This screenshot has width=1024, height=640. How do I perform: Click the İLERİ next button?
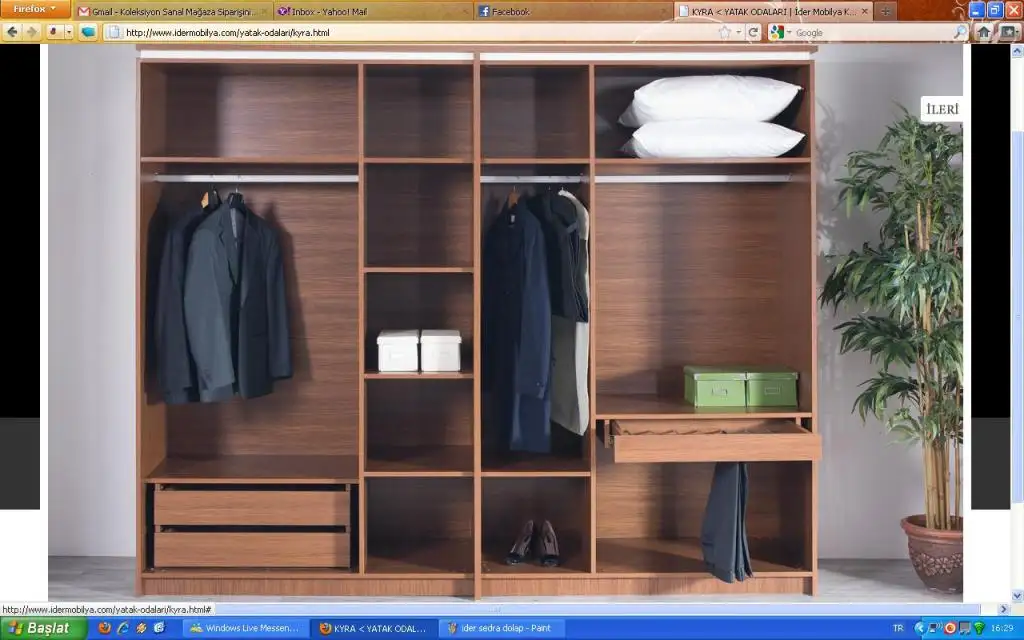[x=942, y=110]
